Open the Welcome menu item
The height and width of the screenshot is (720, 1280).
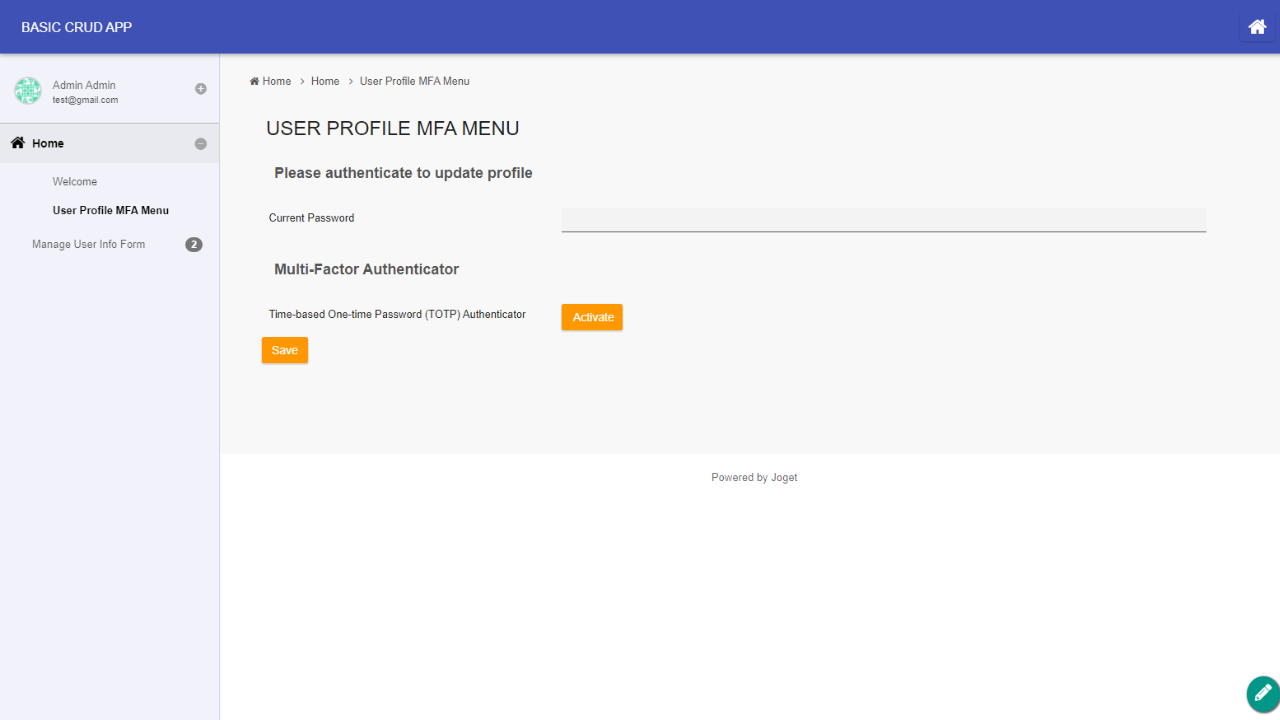[x=75, y=182]
